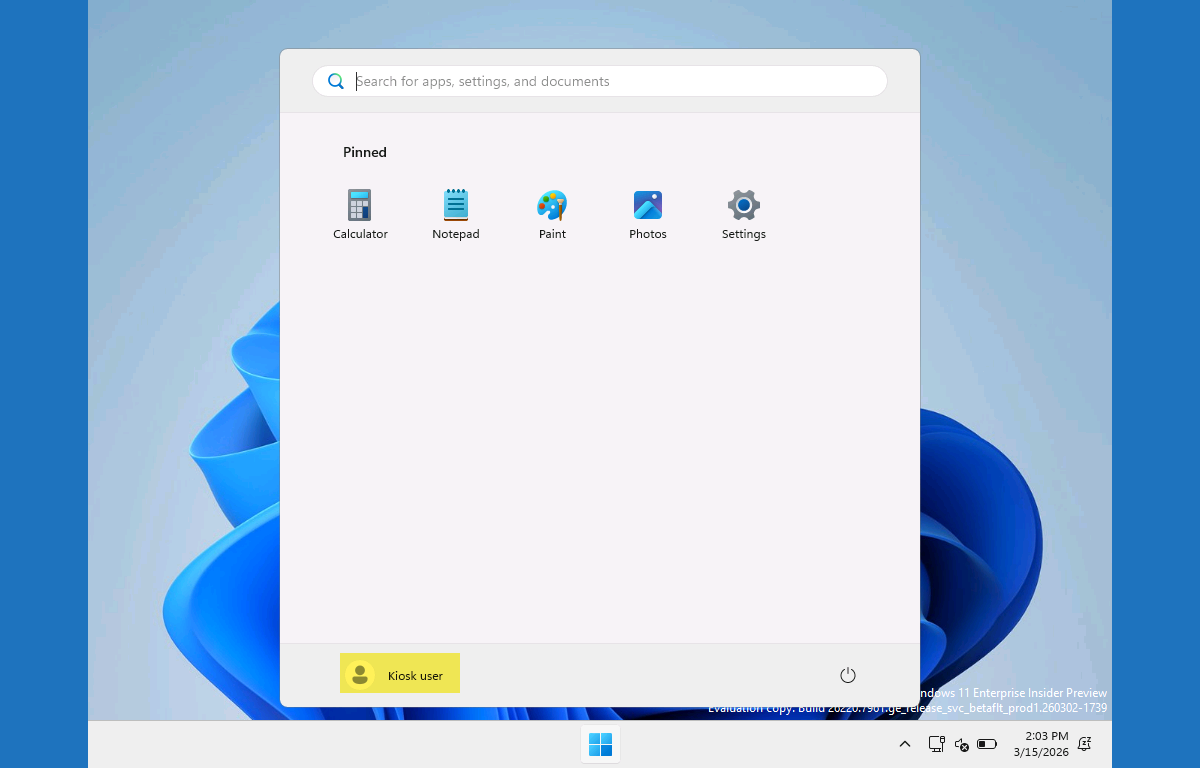1200x768 pixels.
Task: Click the Kiosk user avatar picture
Action: 360,675
